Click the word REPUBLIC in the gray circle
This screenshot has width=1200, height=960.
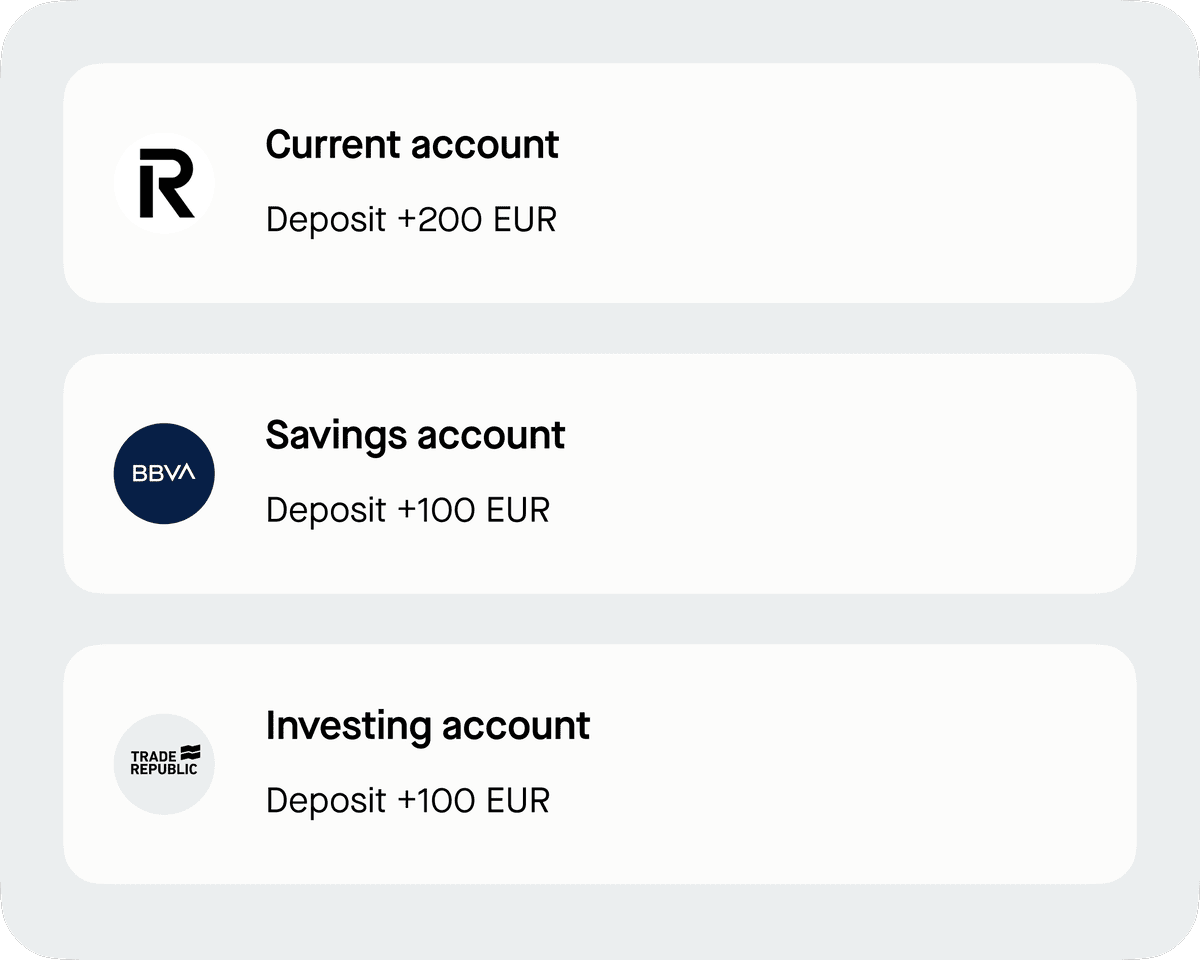click(x=164, y=770)
